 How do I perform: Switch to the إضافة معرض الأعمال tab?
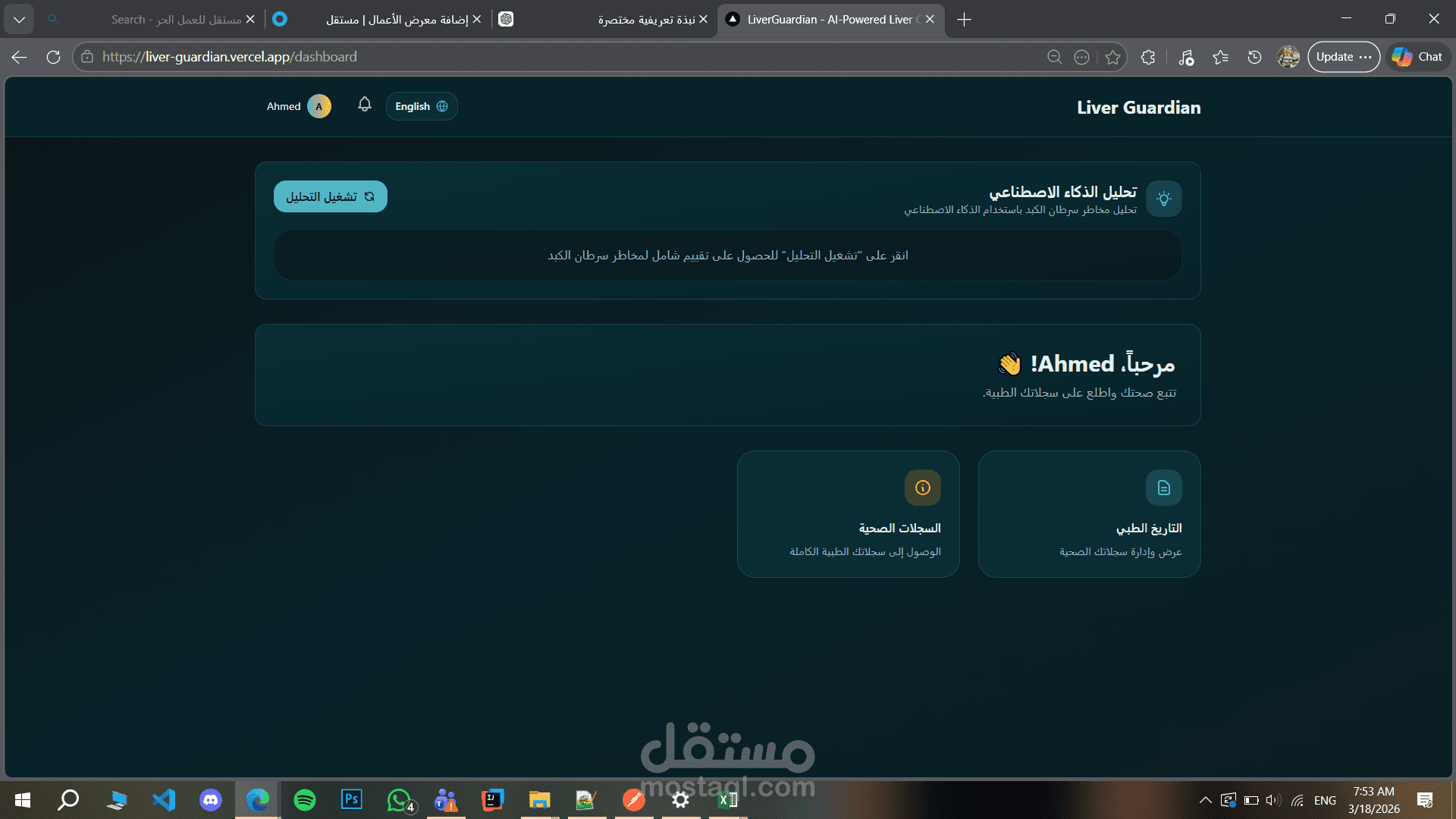(x=396, y=20)
